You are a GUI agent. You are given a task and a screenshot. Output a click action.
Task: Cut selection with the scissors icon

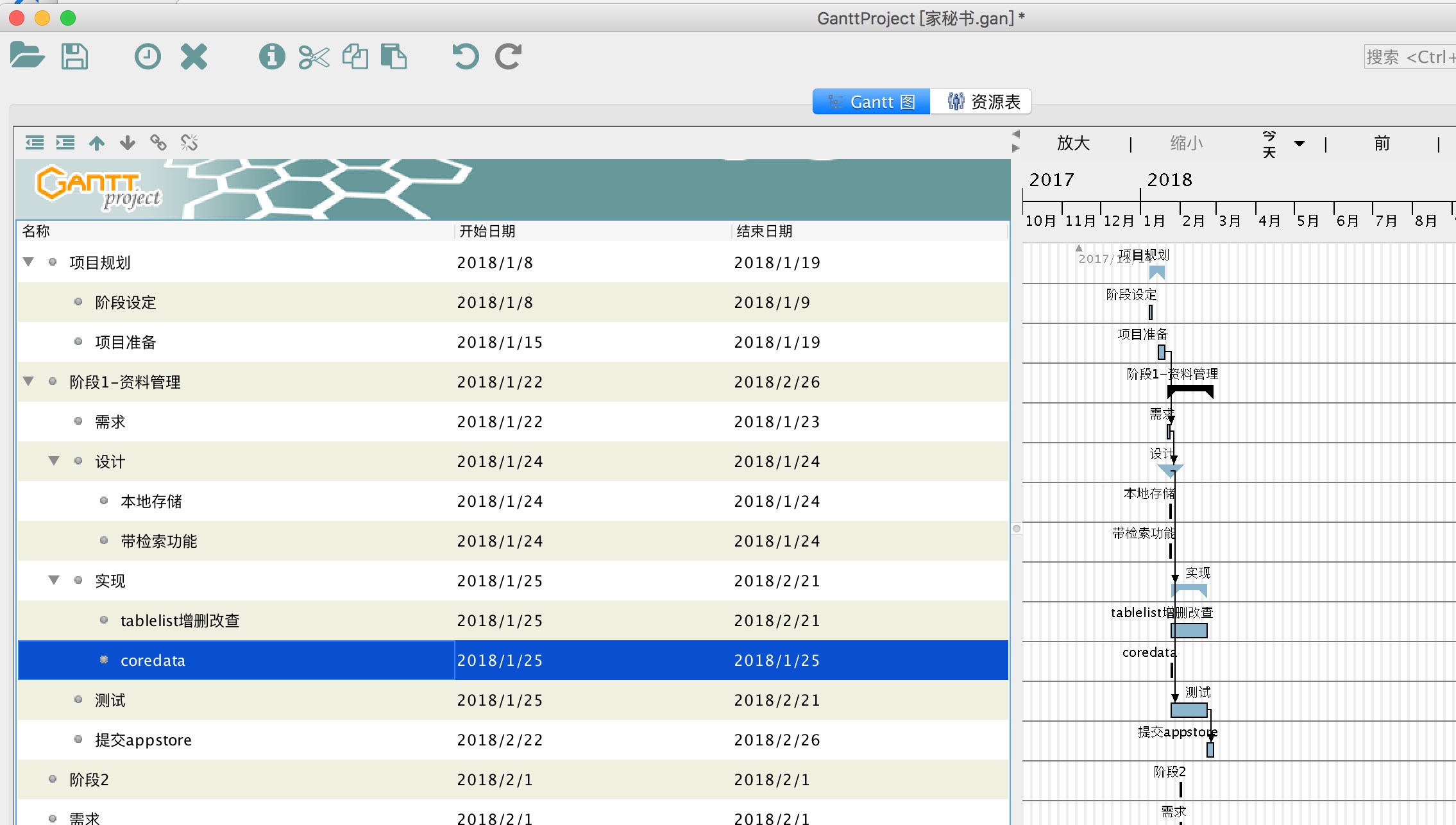pos(314,57)
